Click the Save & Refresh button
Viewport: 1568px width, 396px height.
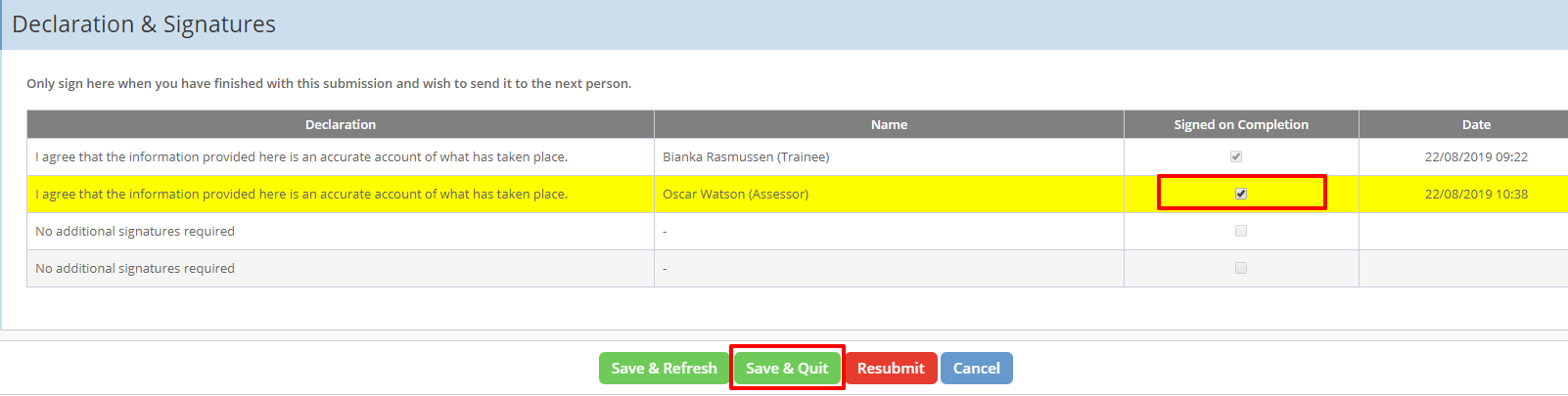[664, 369]
